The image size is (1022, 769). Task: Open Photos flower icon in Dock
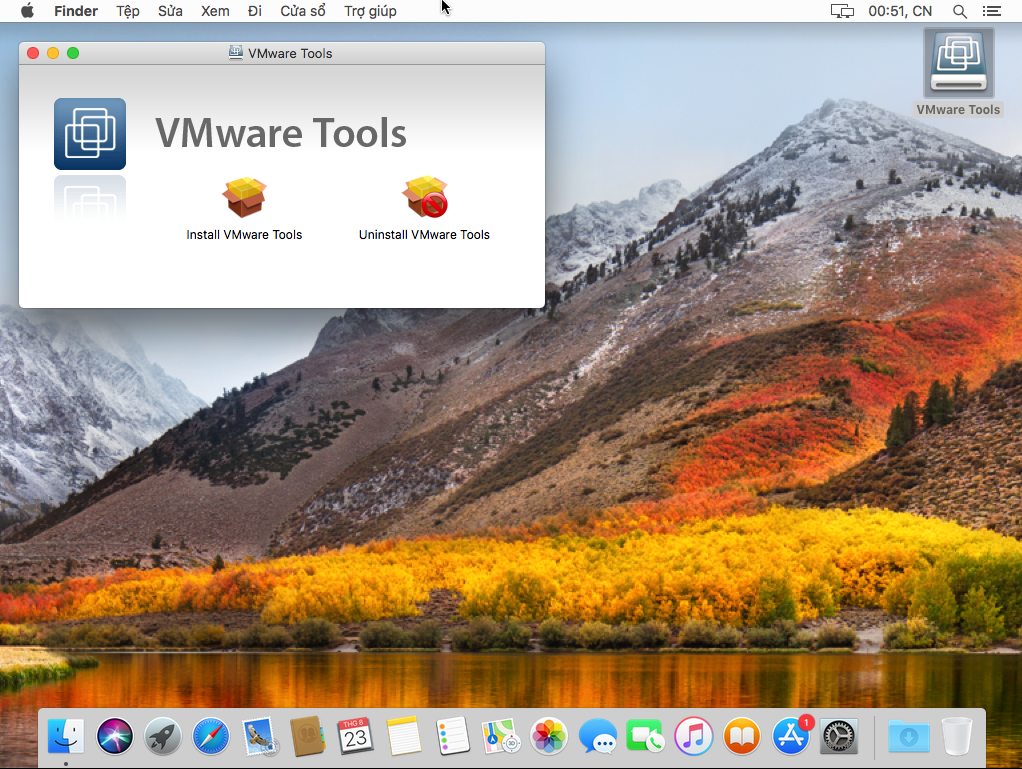tap(549, 736)
